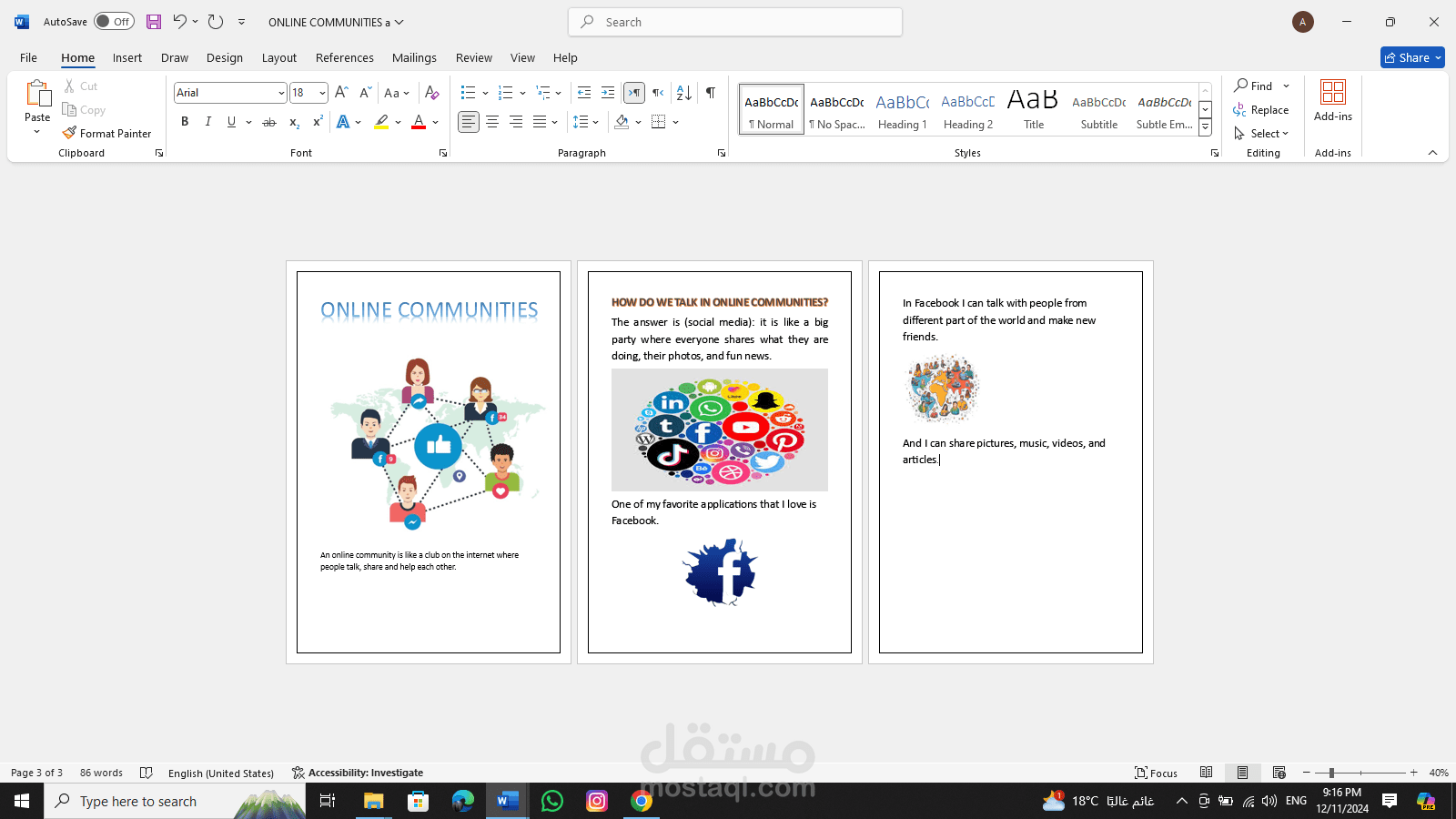Screen dimensions: 1456x819
Task: Clear all formatting icon
Action: tap(432, 93)
